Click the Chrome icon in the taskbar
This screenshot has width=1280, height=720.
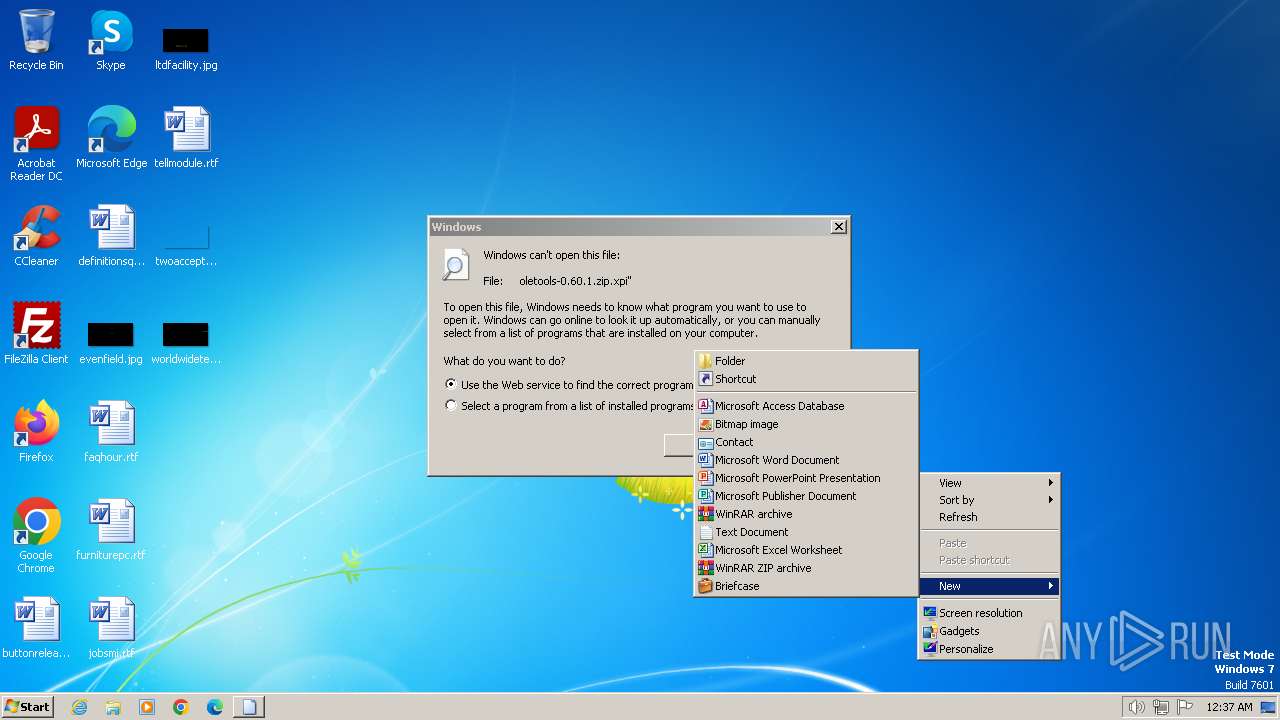(x=181, y=707)
